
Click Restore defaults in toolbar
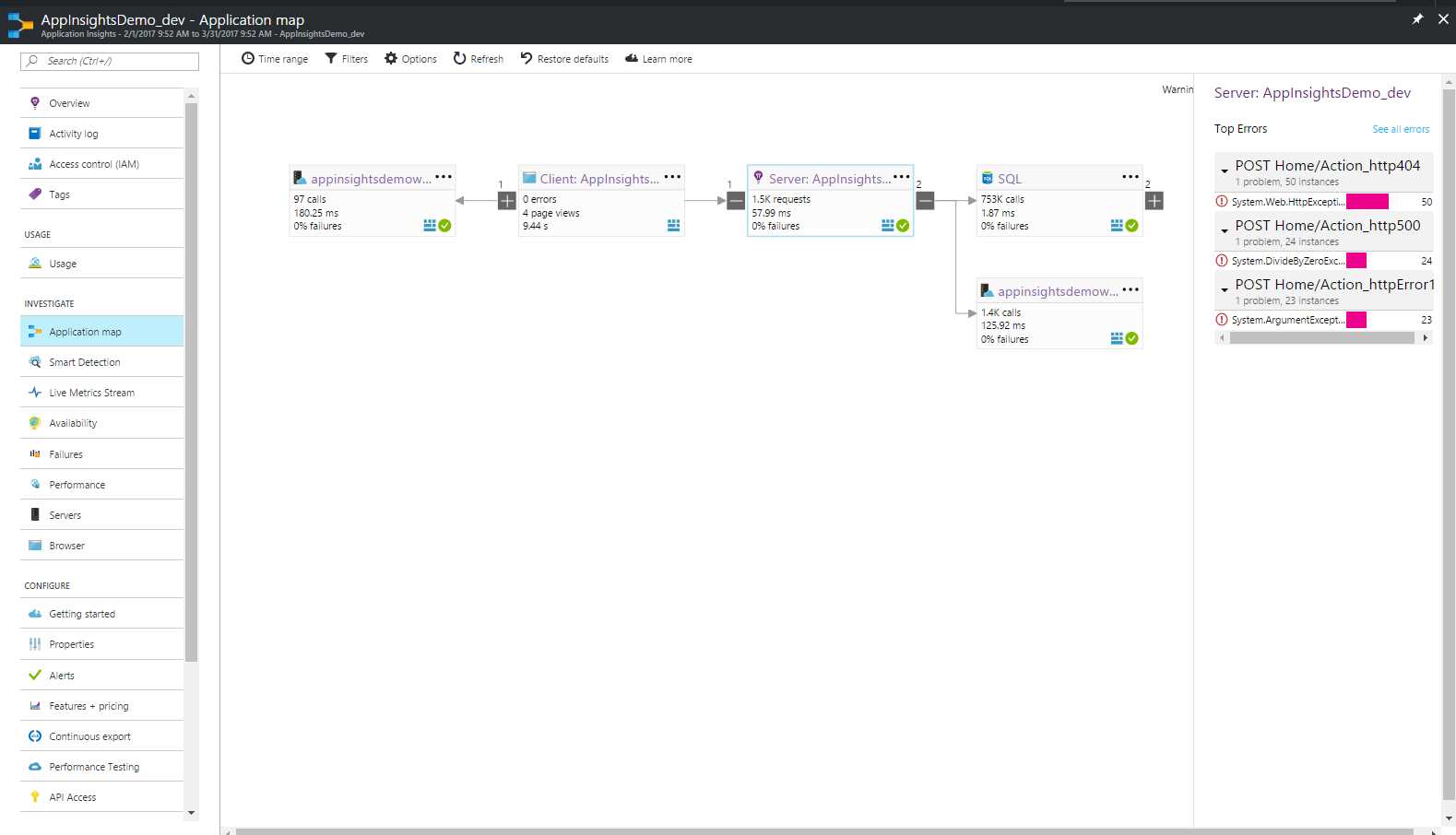click(x=564, y=59)
